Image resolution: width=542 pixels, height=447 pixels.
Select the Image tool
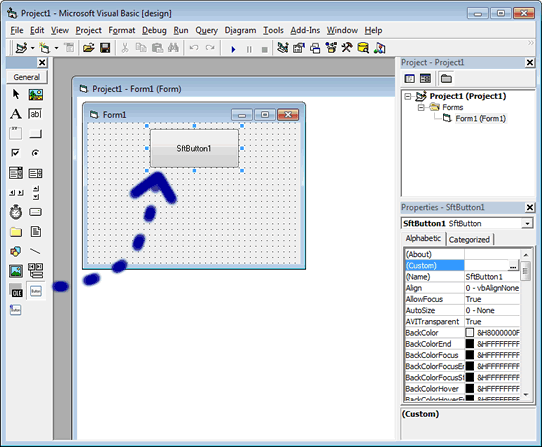coord(16,271)
